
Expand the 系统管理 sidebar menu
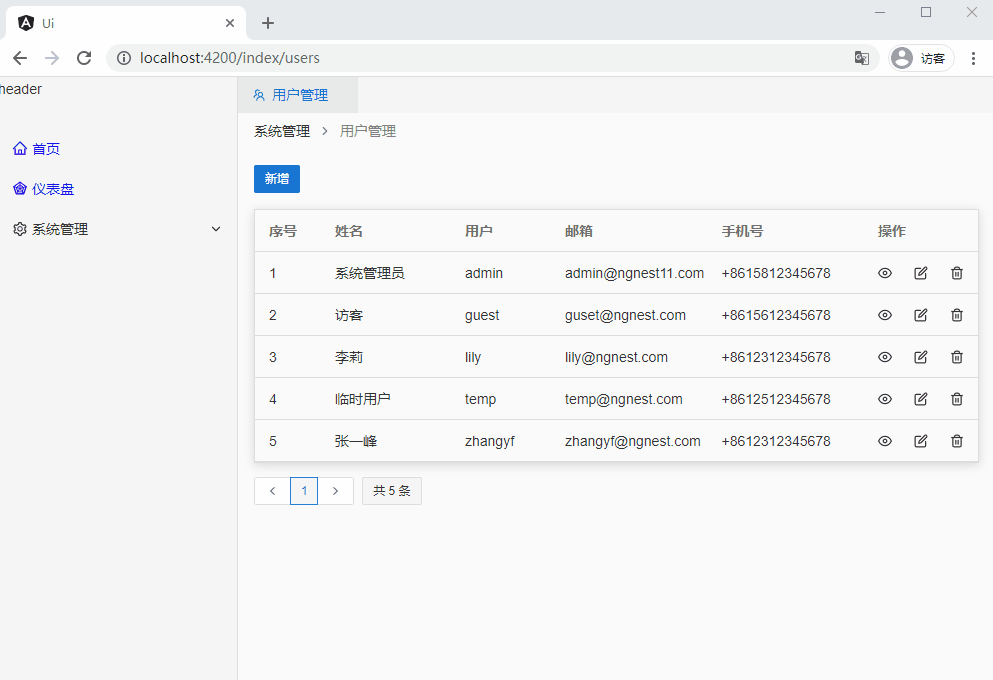pyautogui.click(x=118, y=229)
